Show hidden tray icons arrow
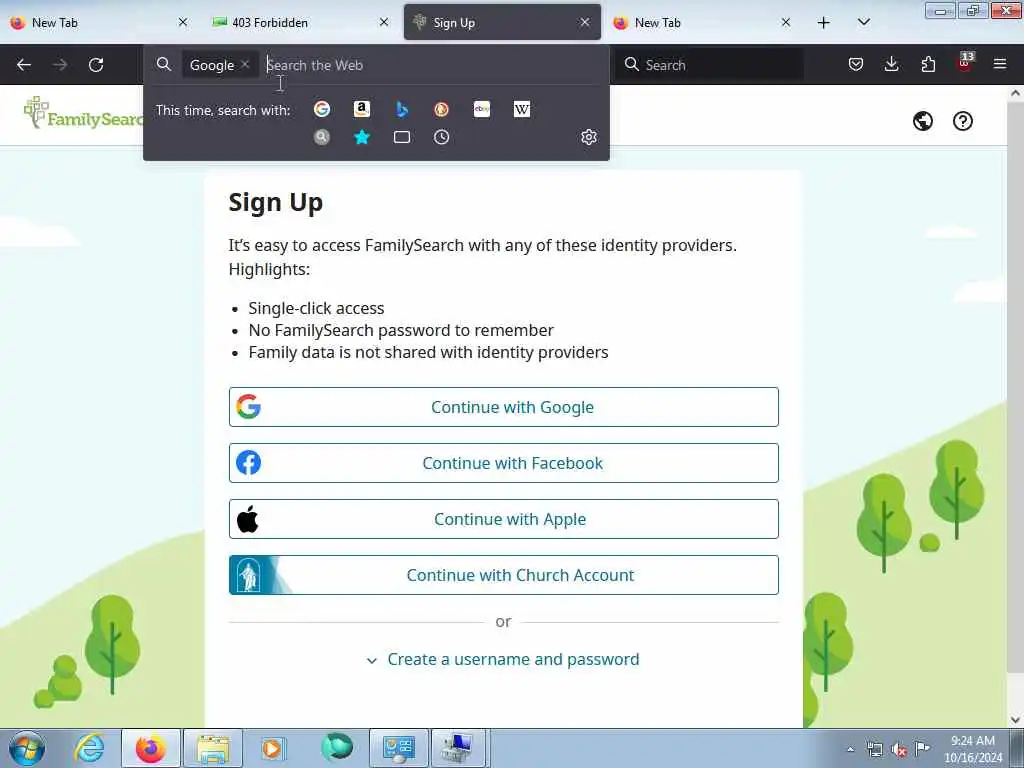This screenshot has height=768, width=1024. (x=850, y=750)
